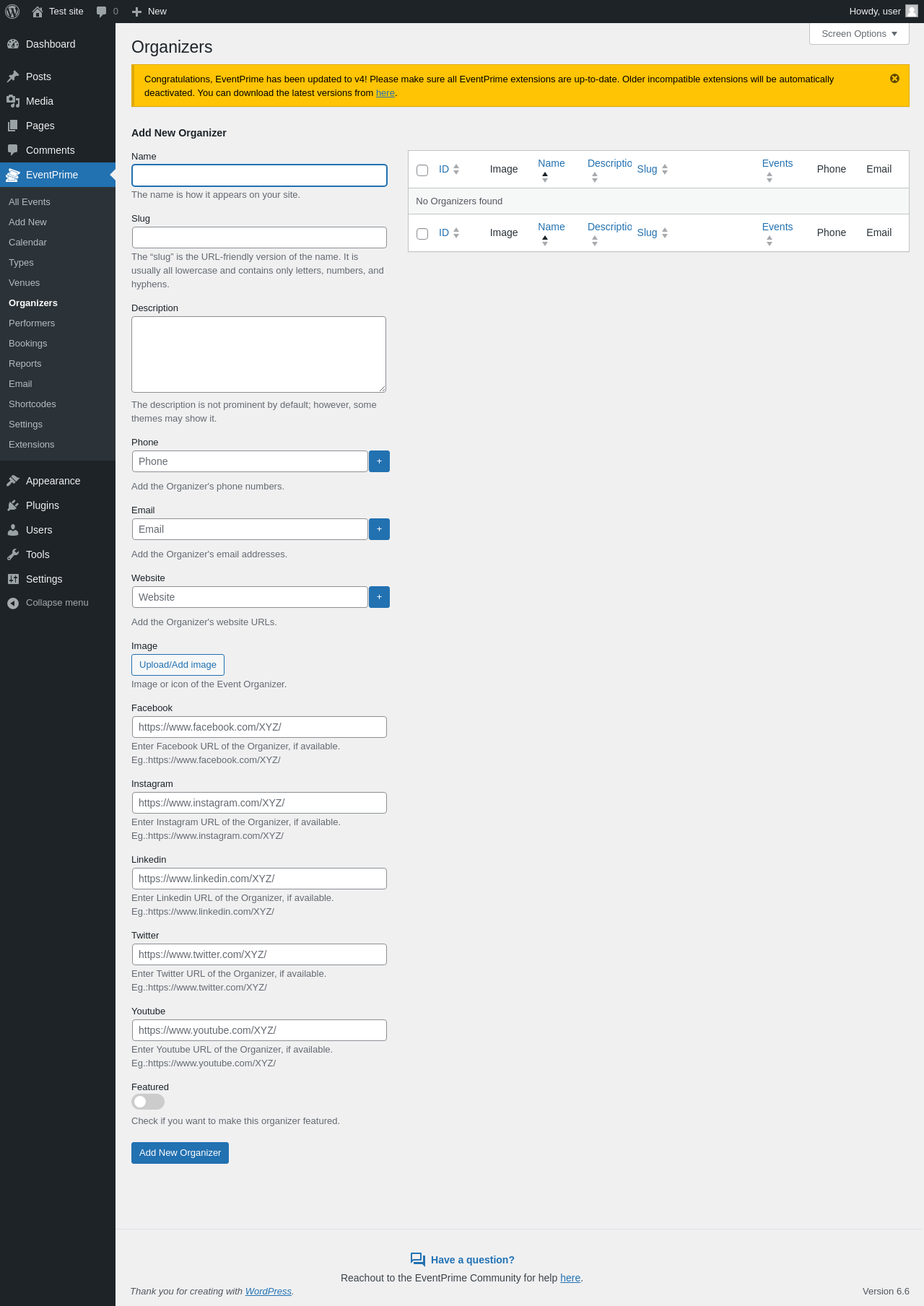Click the Instagram URL input field
Viewport: 924px width, 1306px height.
tap(259, 803)
